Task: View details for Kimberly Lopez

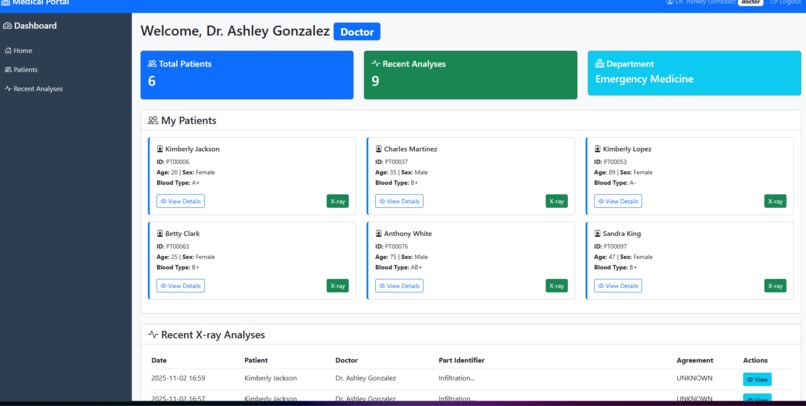Action: tap(618, 201)
